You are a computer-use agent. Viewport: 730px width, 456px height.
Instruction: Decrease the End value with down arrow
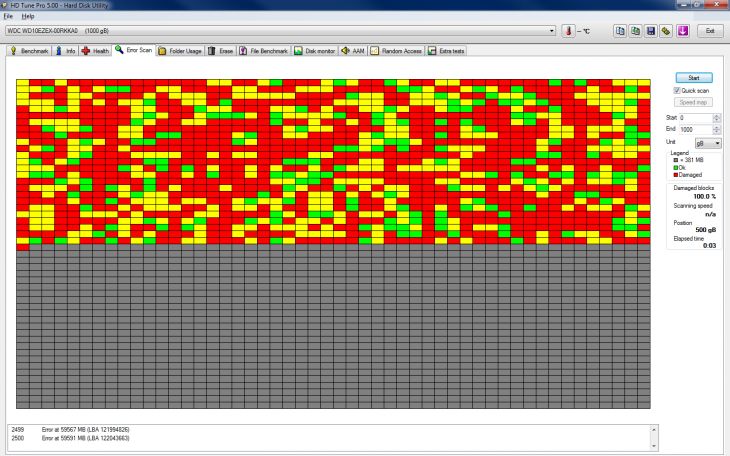point(717,132)
